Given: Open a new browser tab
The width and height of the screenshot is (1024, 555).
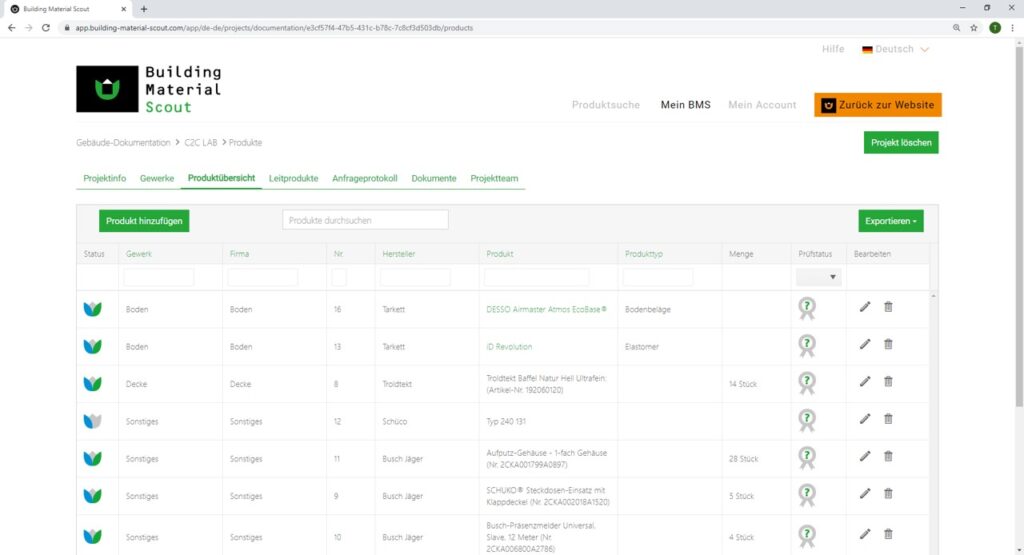Looking at the screenshot, I should coord(144,9).
